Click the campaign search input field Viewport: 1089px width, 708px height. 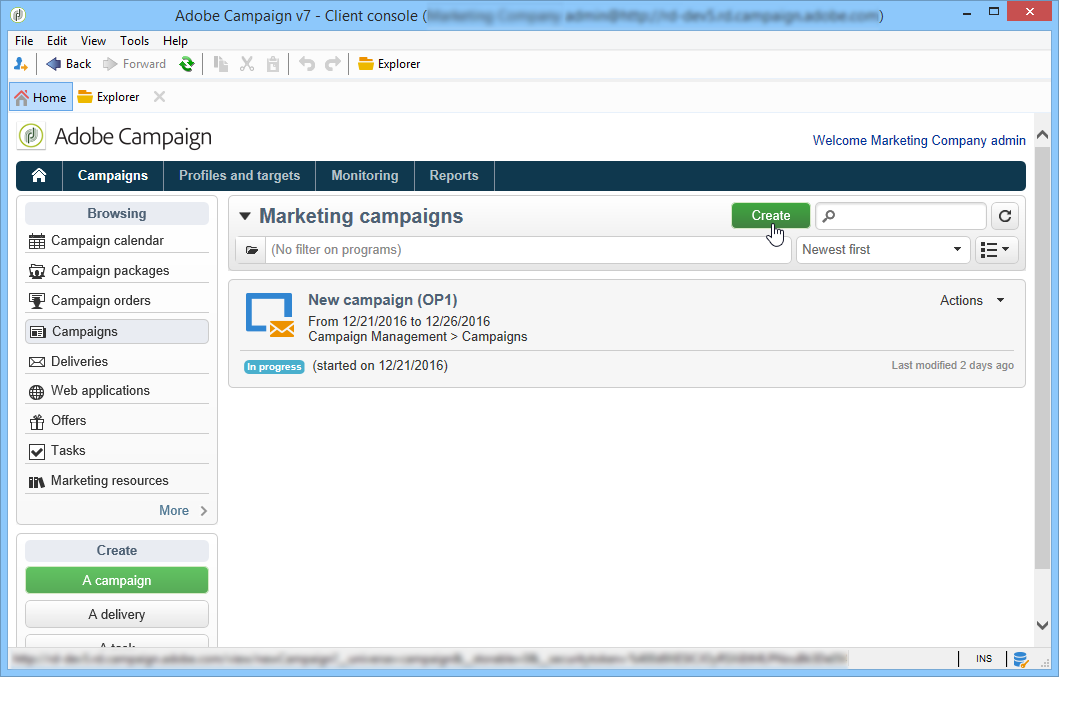pyautogui.click(x=901, y=216)
